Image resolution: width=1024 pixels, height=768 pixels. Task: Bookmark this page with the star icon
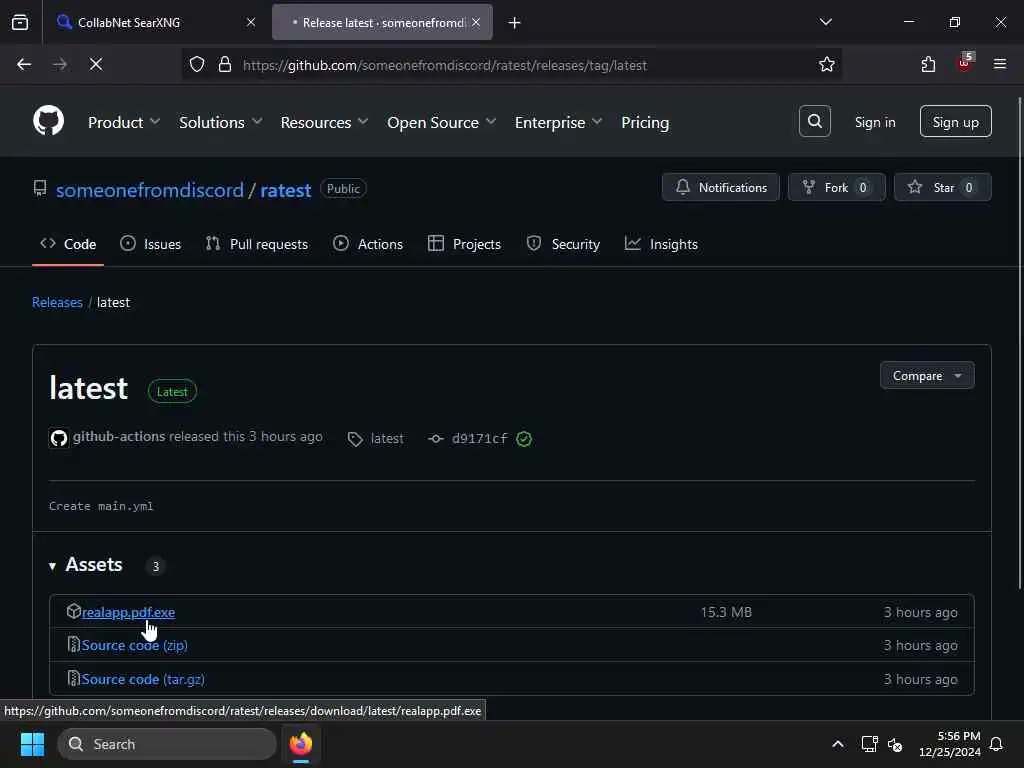coord(827,64)
